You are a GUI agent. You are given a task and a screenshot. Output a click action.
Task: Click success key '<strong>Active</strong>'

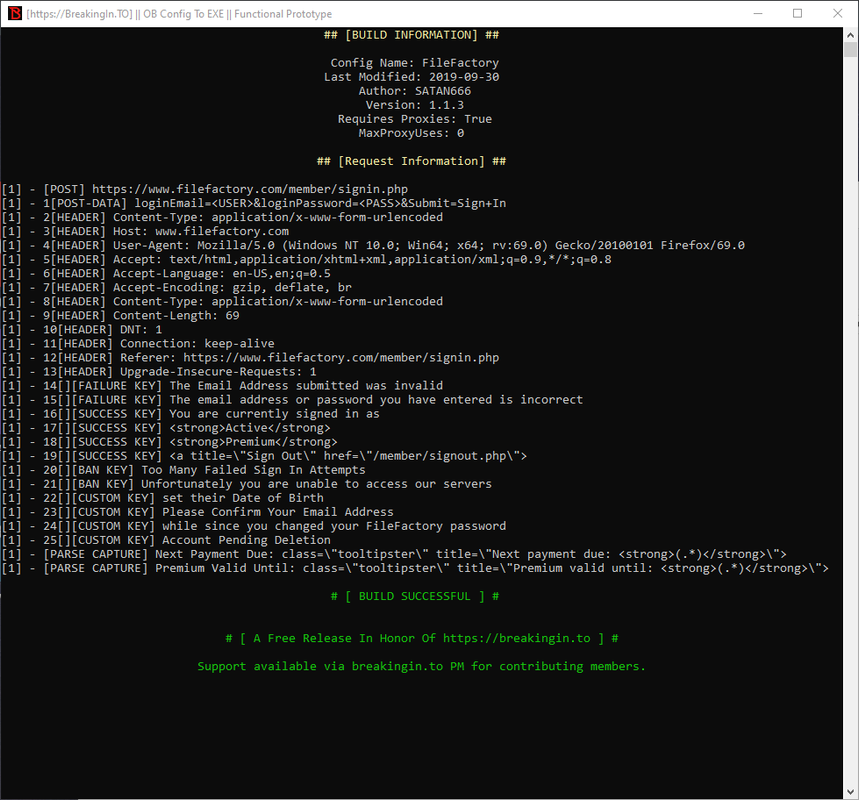pos(166,428)
